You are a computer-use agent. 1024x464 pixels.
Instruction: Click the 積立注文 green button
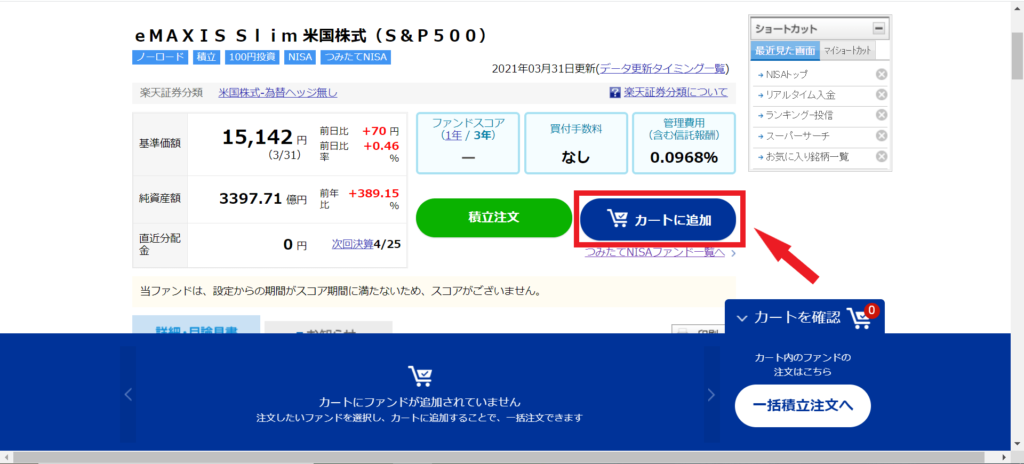494,218
